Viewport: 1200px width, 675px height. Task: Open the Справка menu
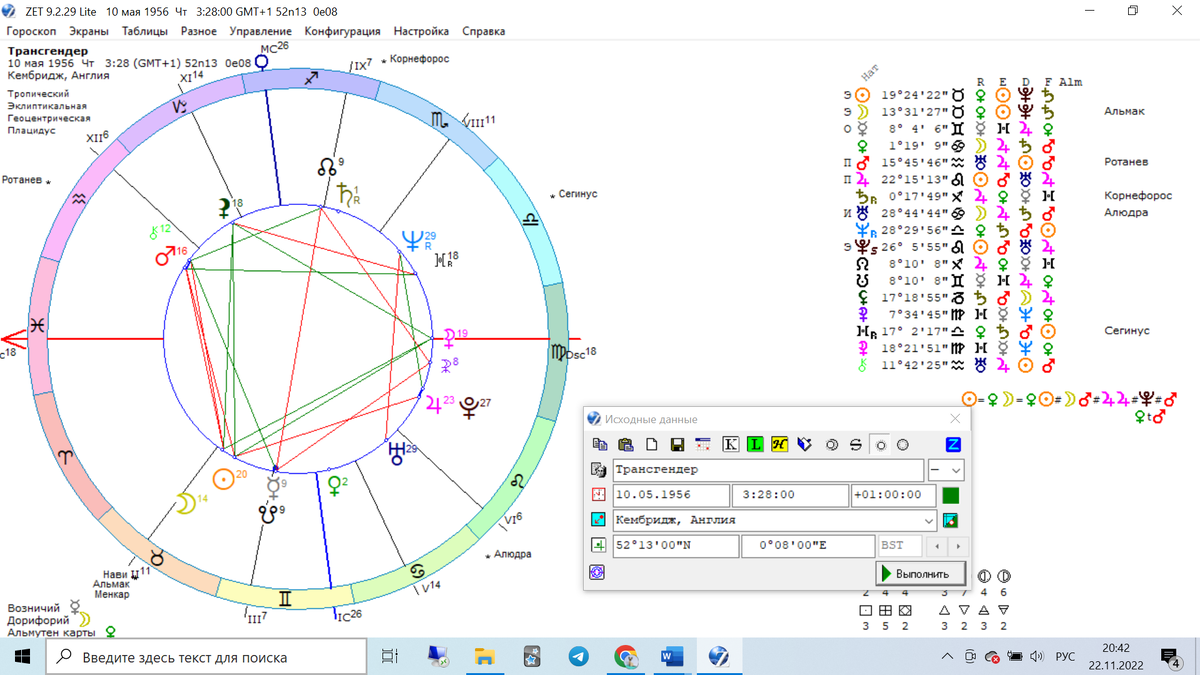pos(483,31)
